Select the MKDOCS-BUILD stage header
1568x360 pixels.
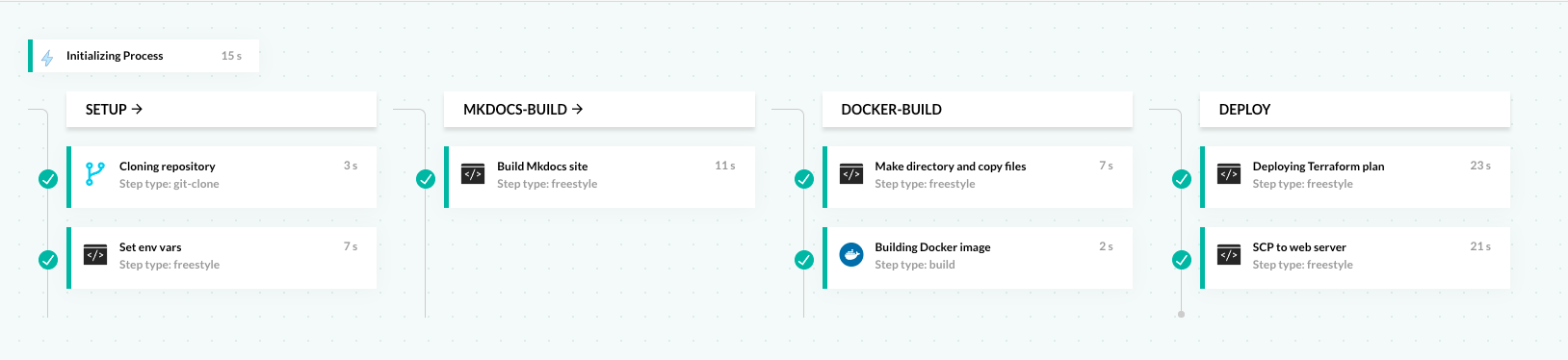[599, 110]
